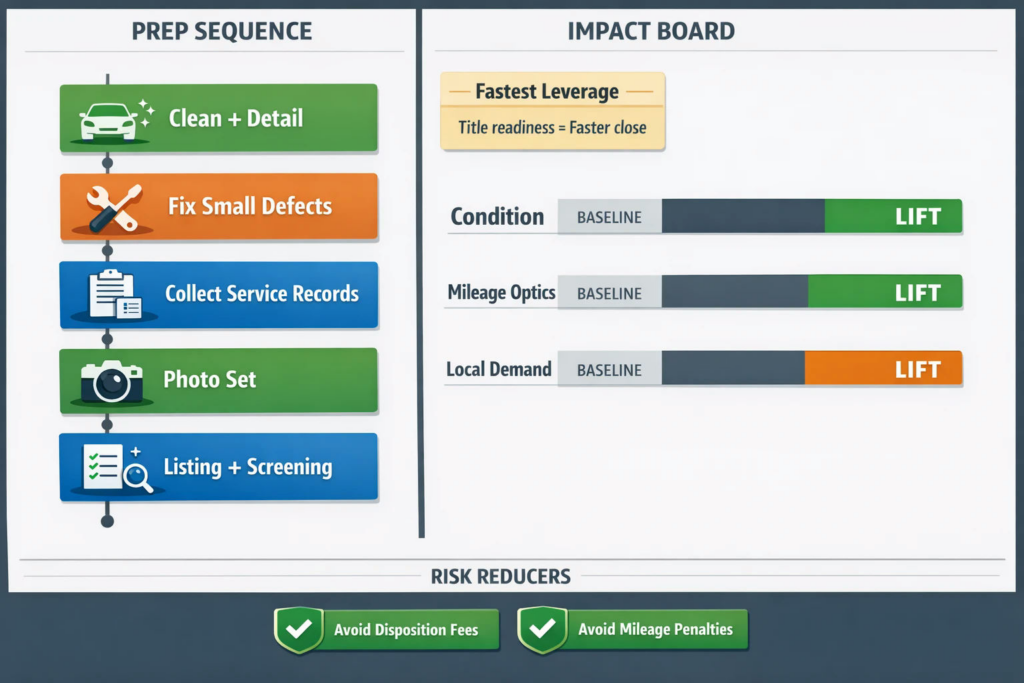Click the camera icon
The image size is (1024, 683).
tap(112, 381)
